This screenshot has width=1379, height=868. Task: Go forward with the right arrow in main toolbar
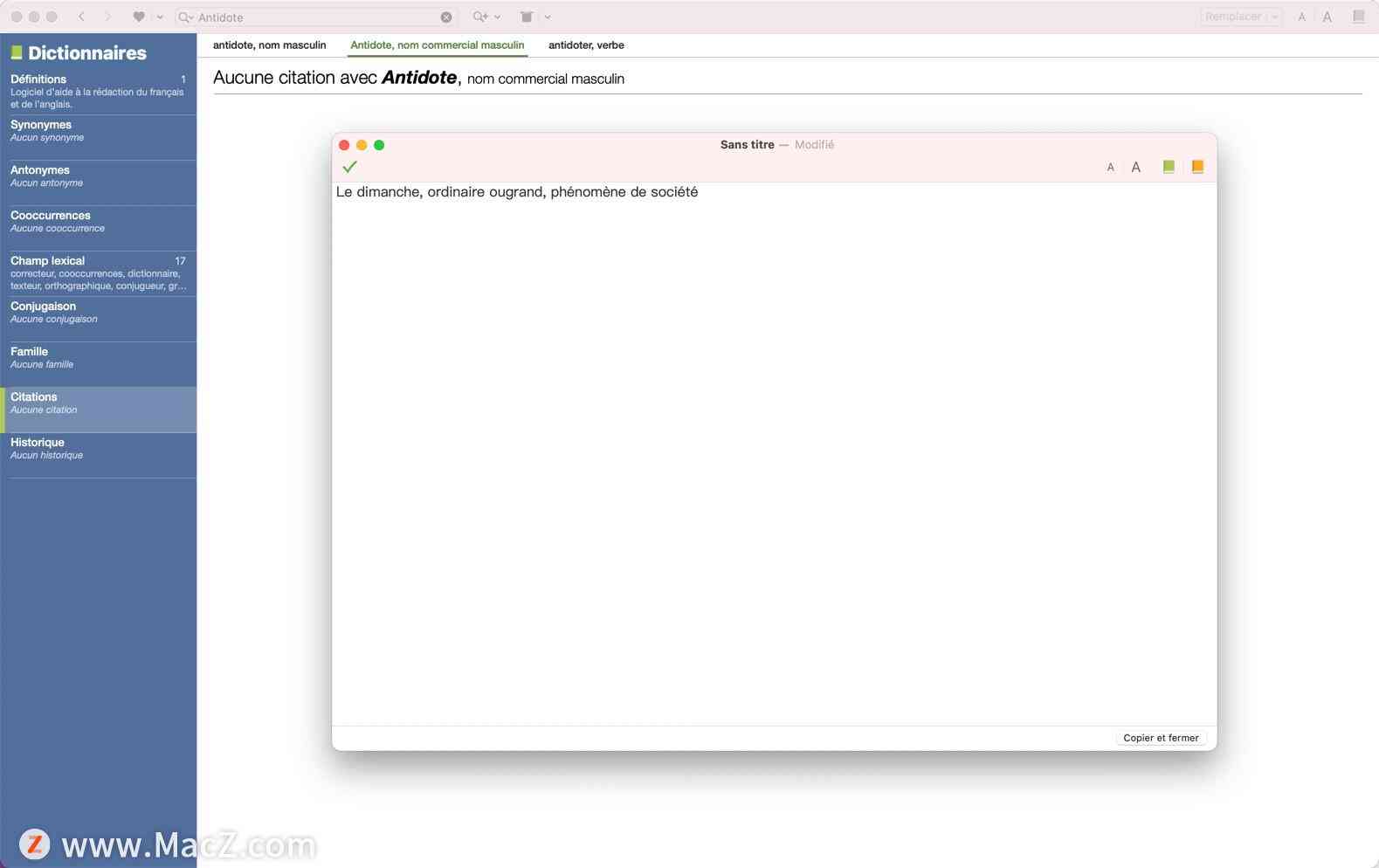pyautogui.click(x=107, y=17)
